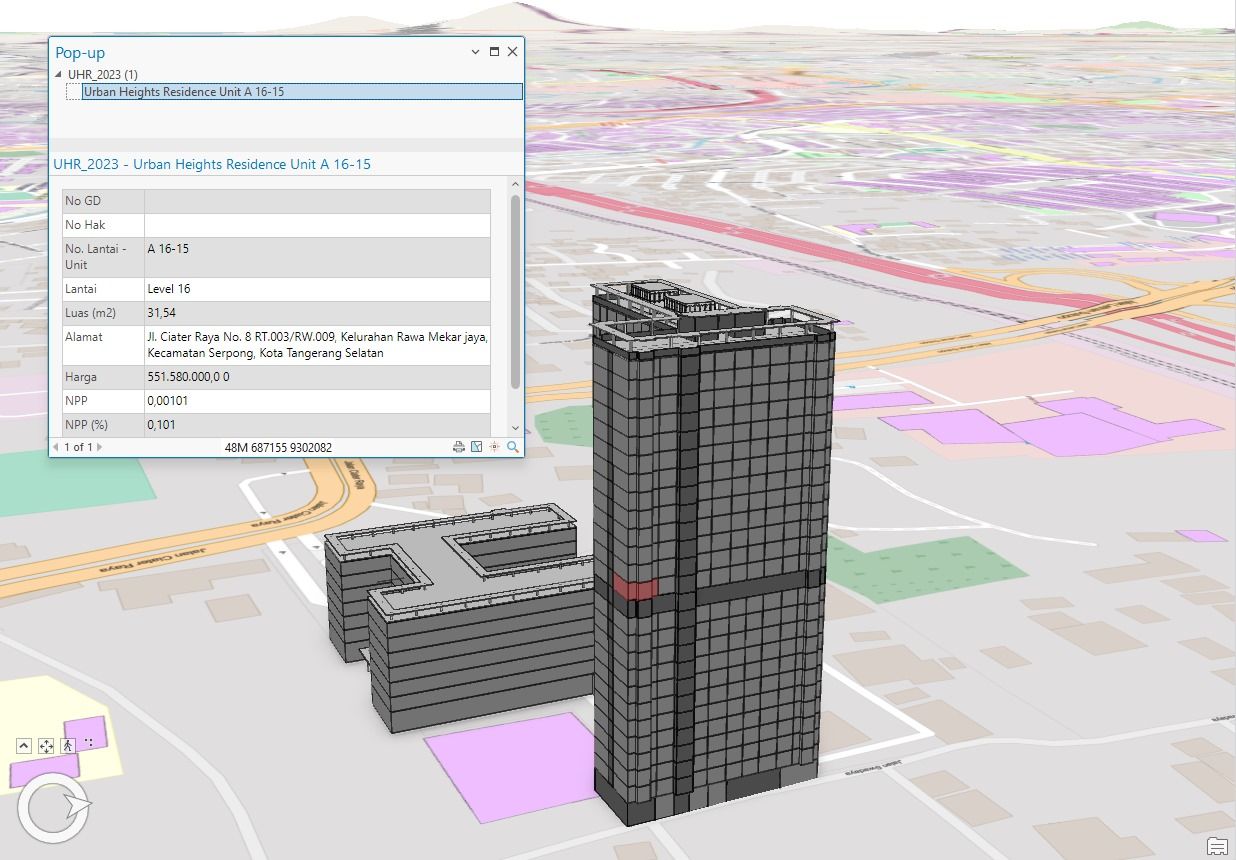
Task: Click the 'No GD' field label
Action: (83, 201)
